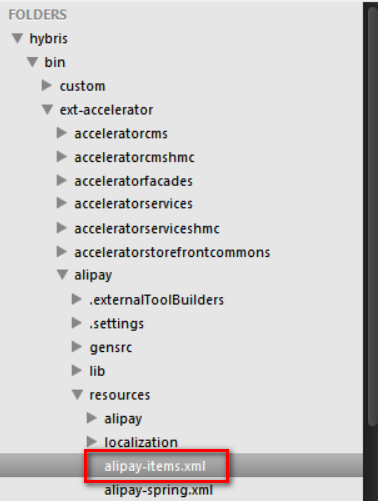Expand the acceleratorservices folder arrow
The height and width of the screenshot is (501, 378).
tap(62, 203)
